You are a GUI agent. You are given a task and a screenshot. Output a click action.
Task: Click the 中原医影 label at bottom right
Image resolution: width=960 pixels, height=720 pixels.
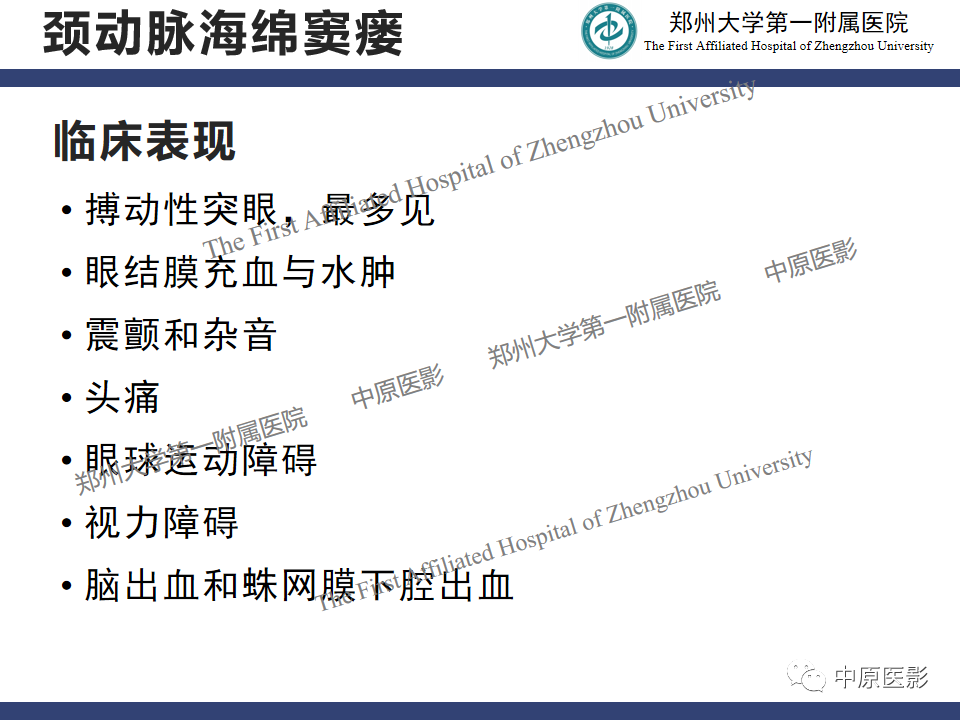click(x=882, y=678)
